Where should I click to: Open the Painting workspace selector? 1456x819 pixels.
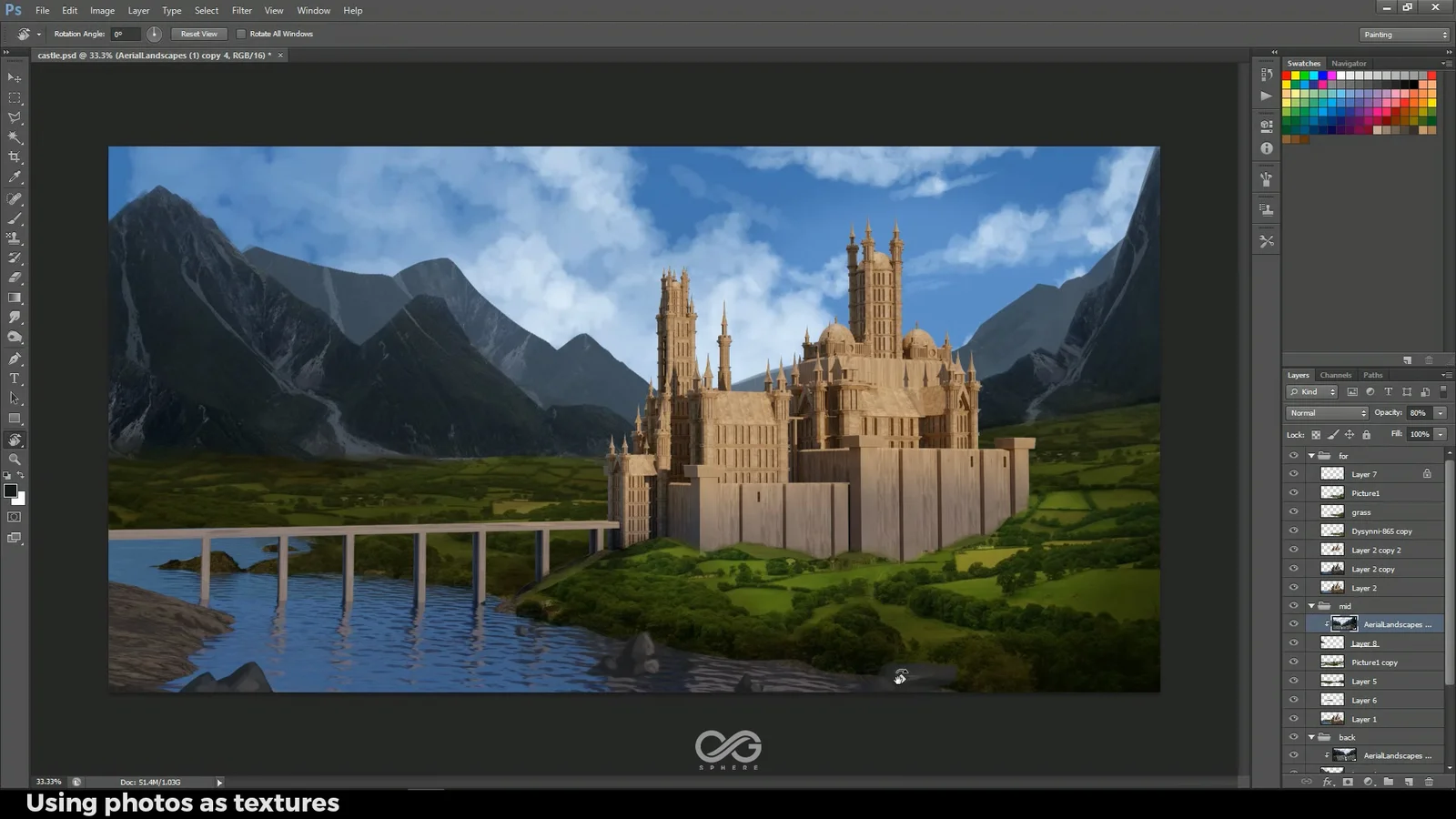tap(1402, 34)
